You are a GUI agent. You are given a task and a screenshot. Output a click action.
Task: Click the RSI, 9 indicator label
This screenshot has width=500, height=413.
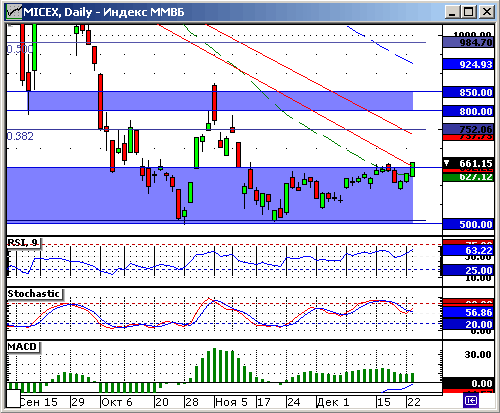click(x=23, y=242)
